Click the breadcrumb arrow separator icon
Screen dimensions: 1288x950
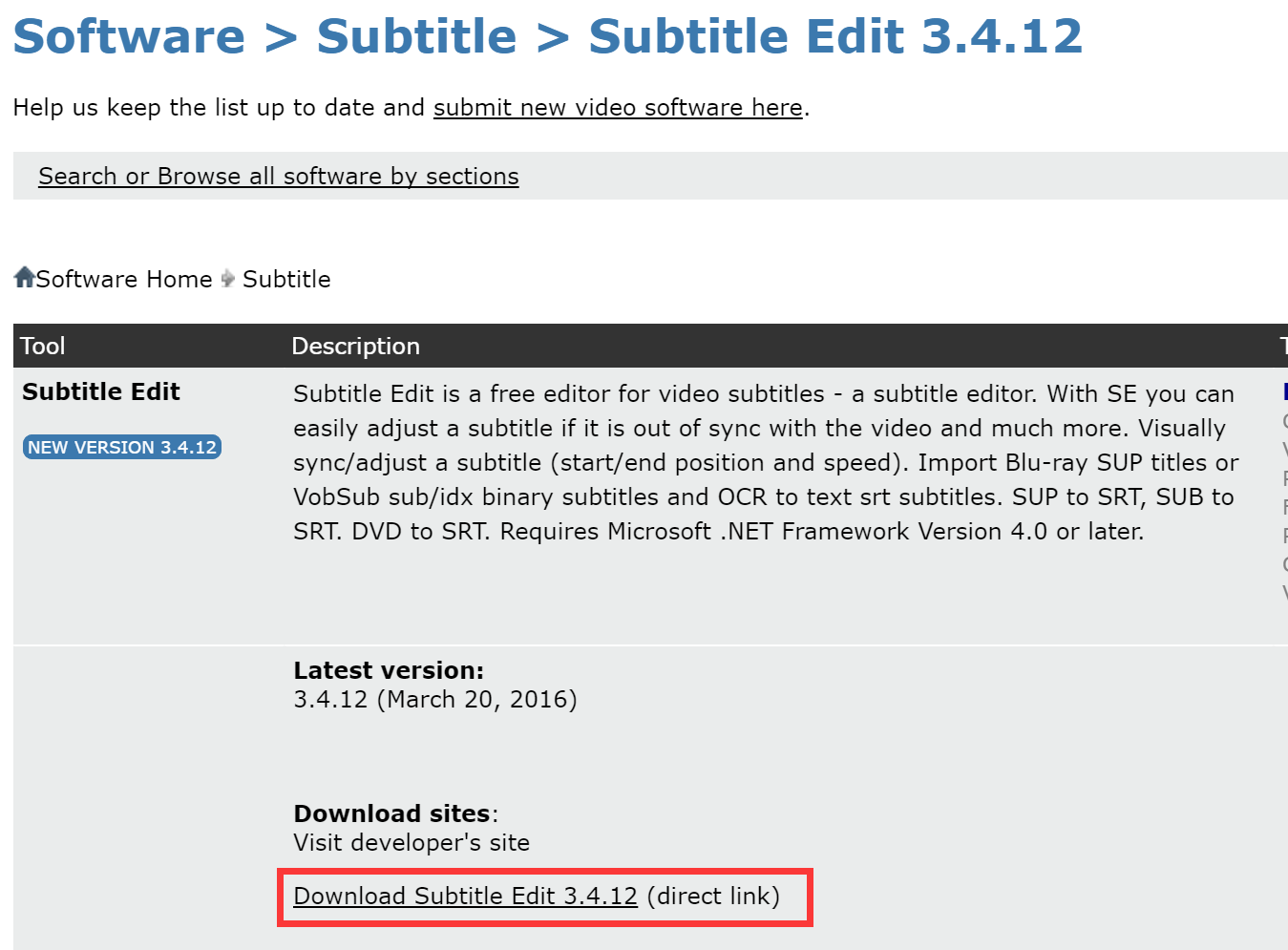pyautogui.click(x=227, y=279)
